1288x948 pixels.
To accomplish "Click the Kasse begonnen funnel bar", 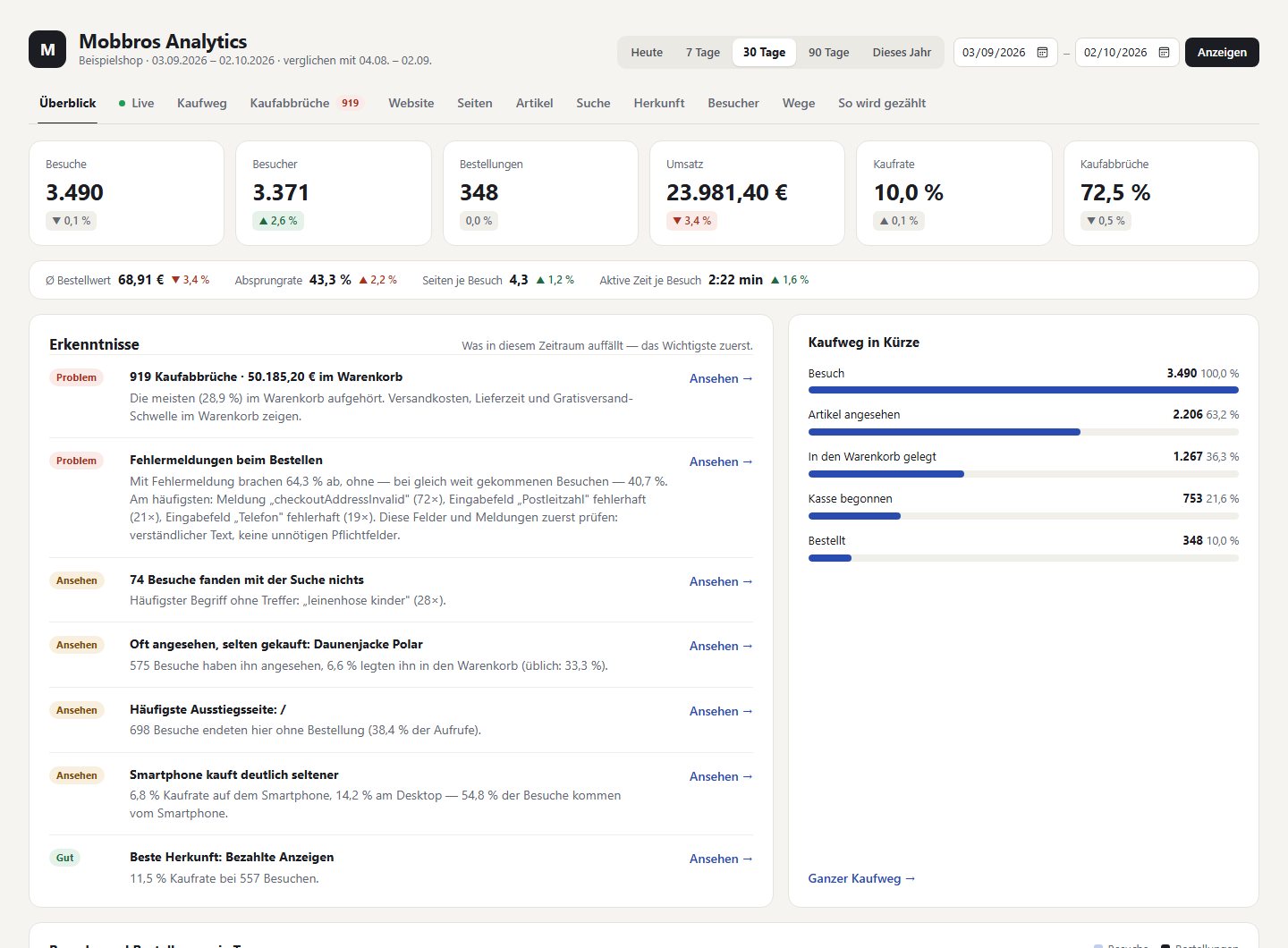I will pyautogui.click(x=1023, y=516).
